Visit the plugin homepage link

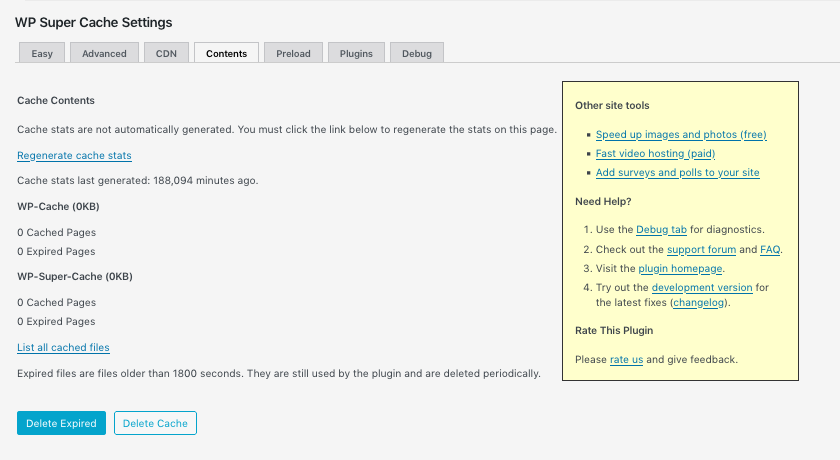[x=680, y=269]
